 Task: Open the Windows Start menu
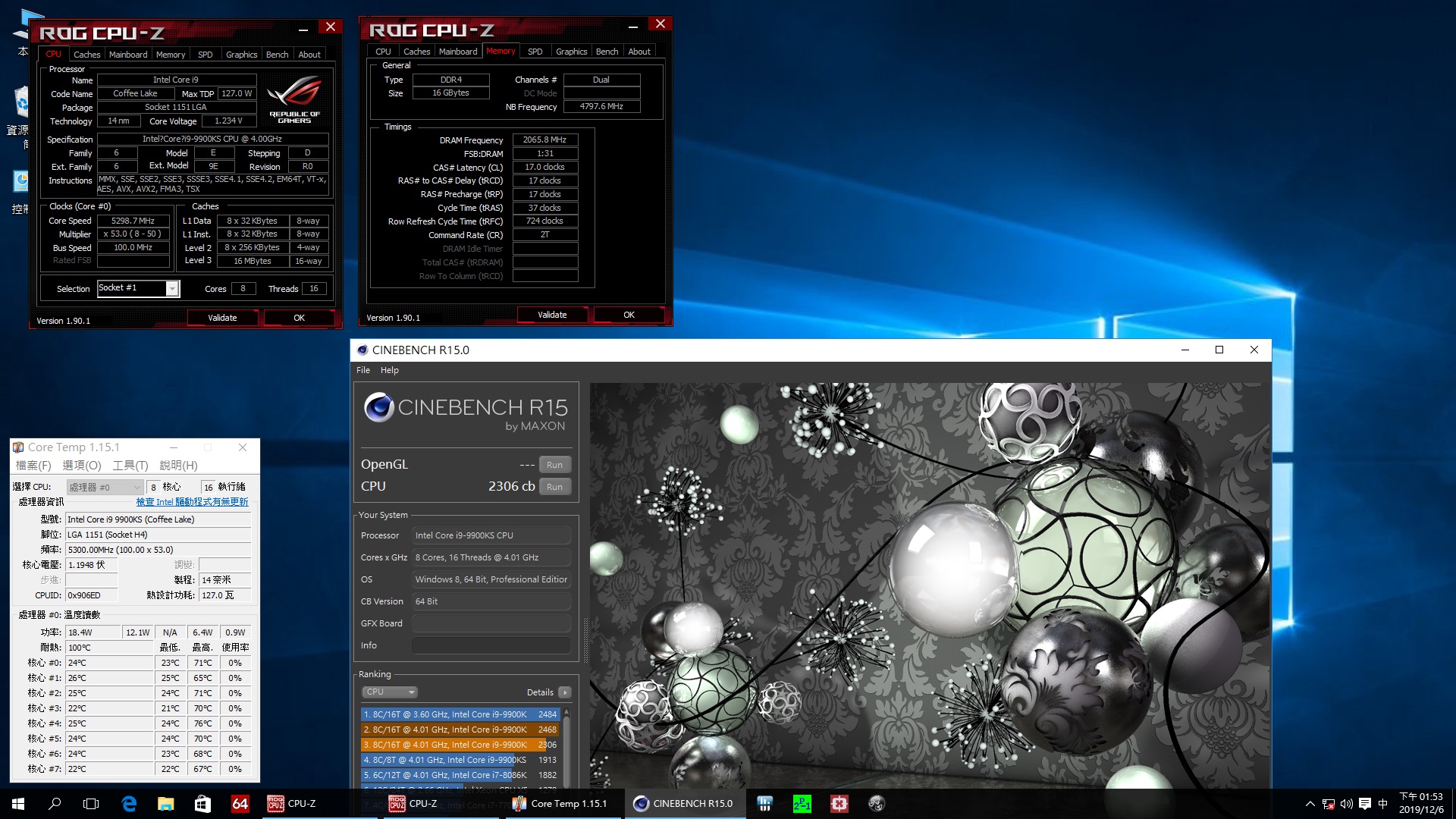pos(18,804)
